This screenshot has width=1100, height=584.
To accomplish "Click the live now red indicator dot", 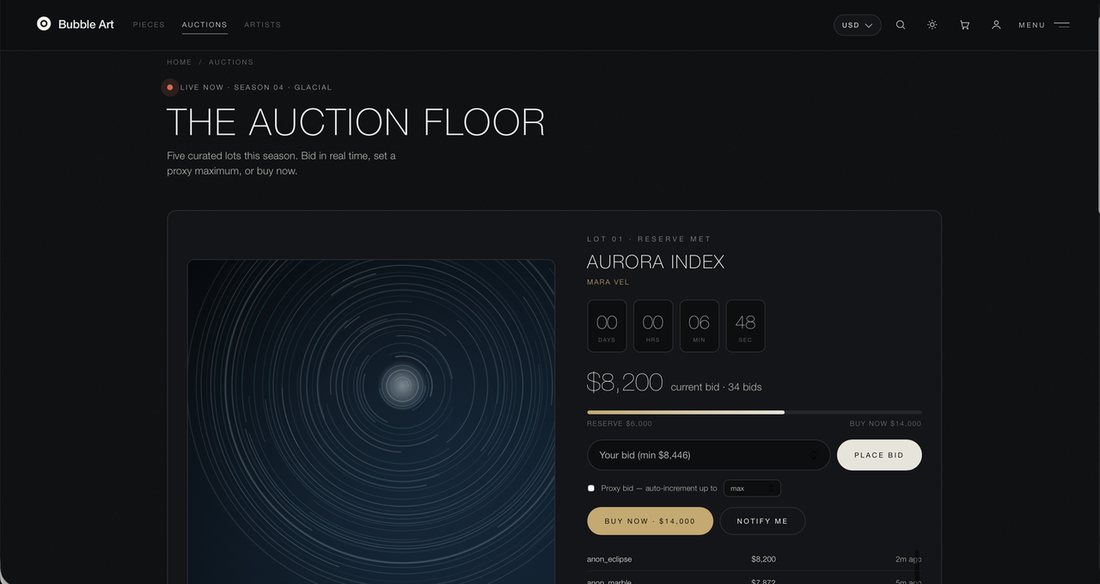I will [x=170, y=87].
